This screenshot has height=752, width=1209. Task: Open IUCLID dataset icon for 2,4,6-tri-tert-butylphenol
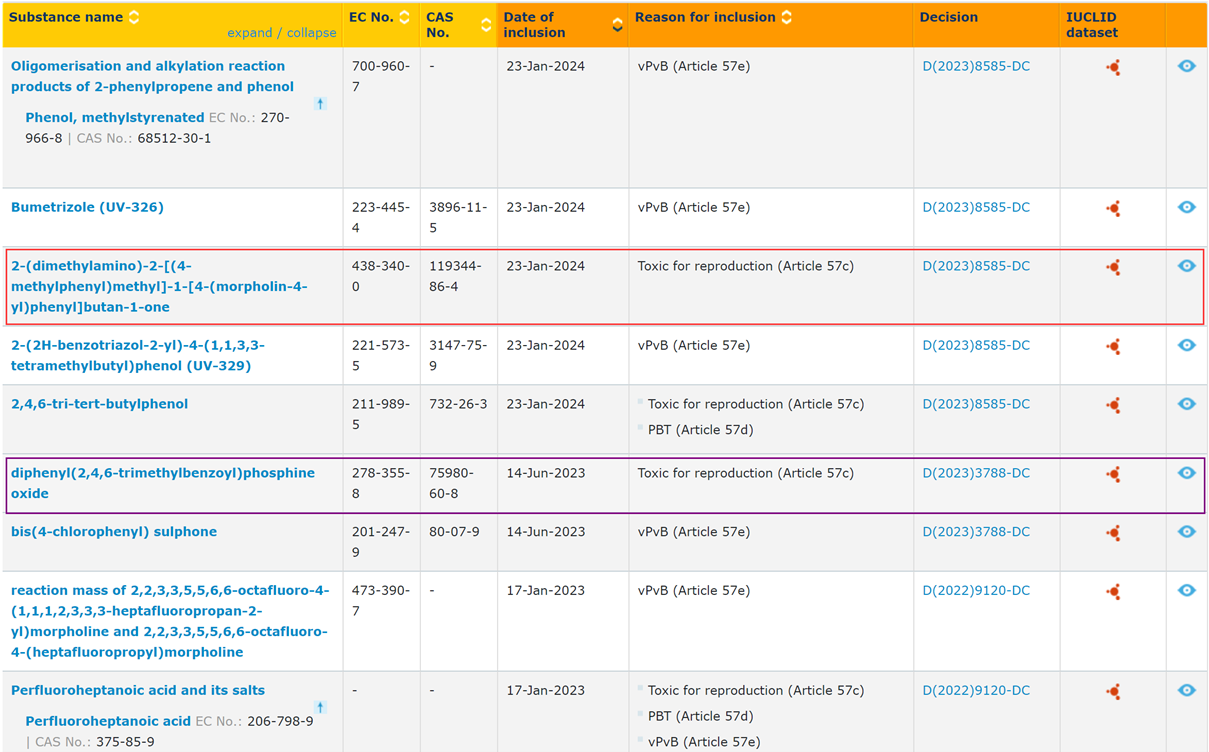click(x=1113, y=405)
